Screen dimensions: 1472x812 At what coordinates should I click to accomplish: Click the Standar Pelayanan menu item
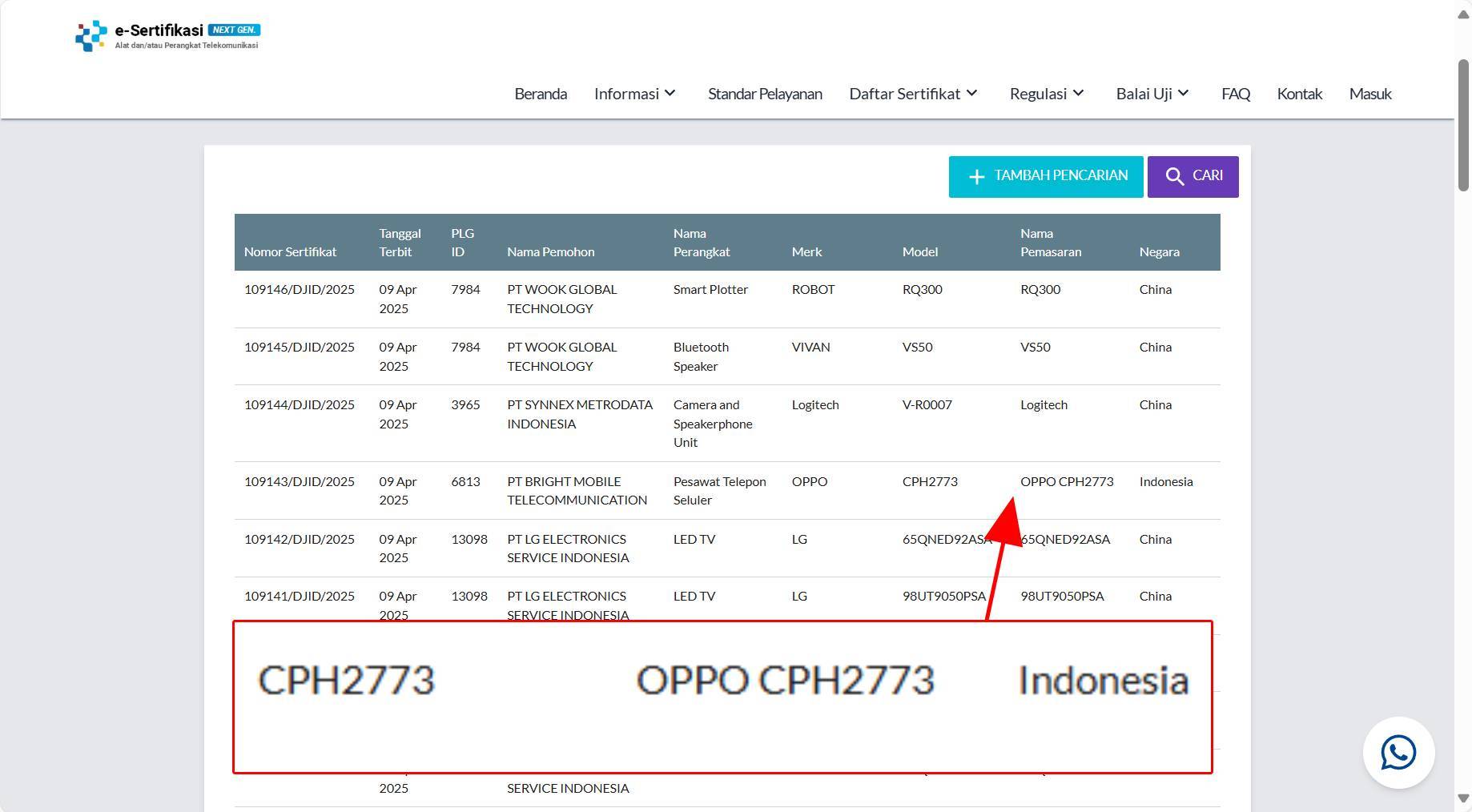[x=765, y=94]
